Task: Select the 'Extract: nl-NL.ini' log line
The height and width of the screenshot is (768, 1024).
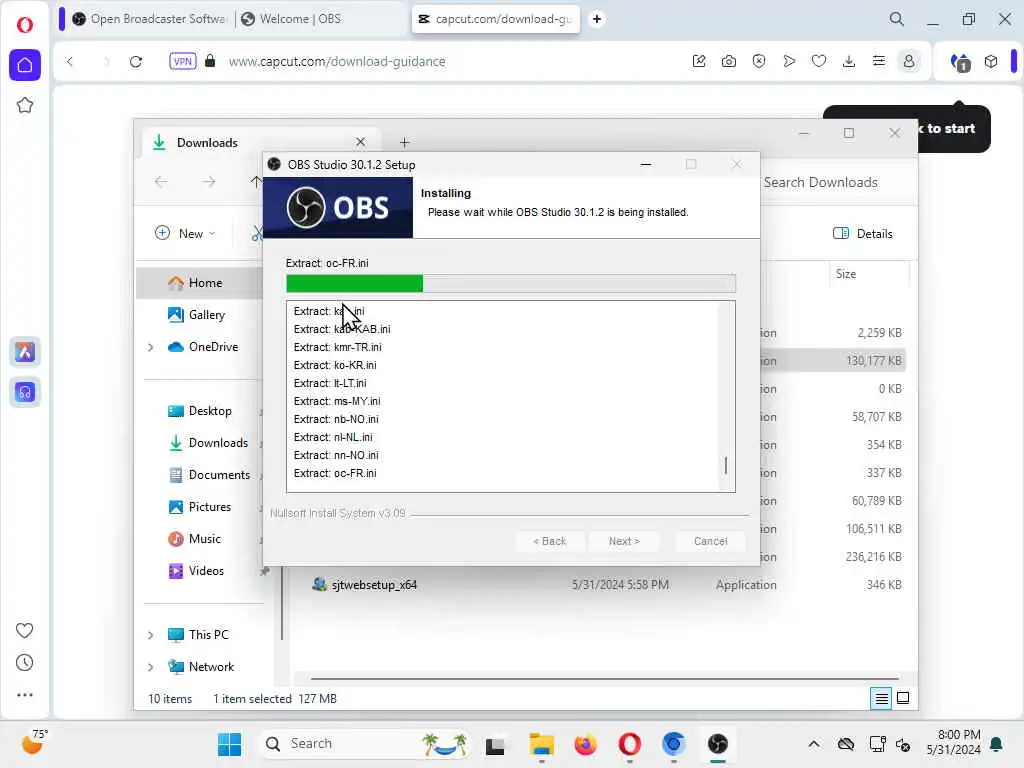Action: coord(333,437)
